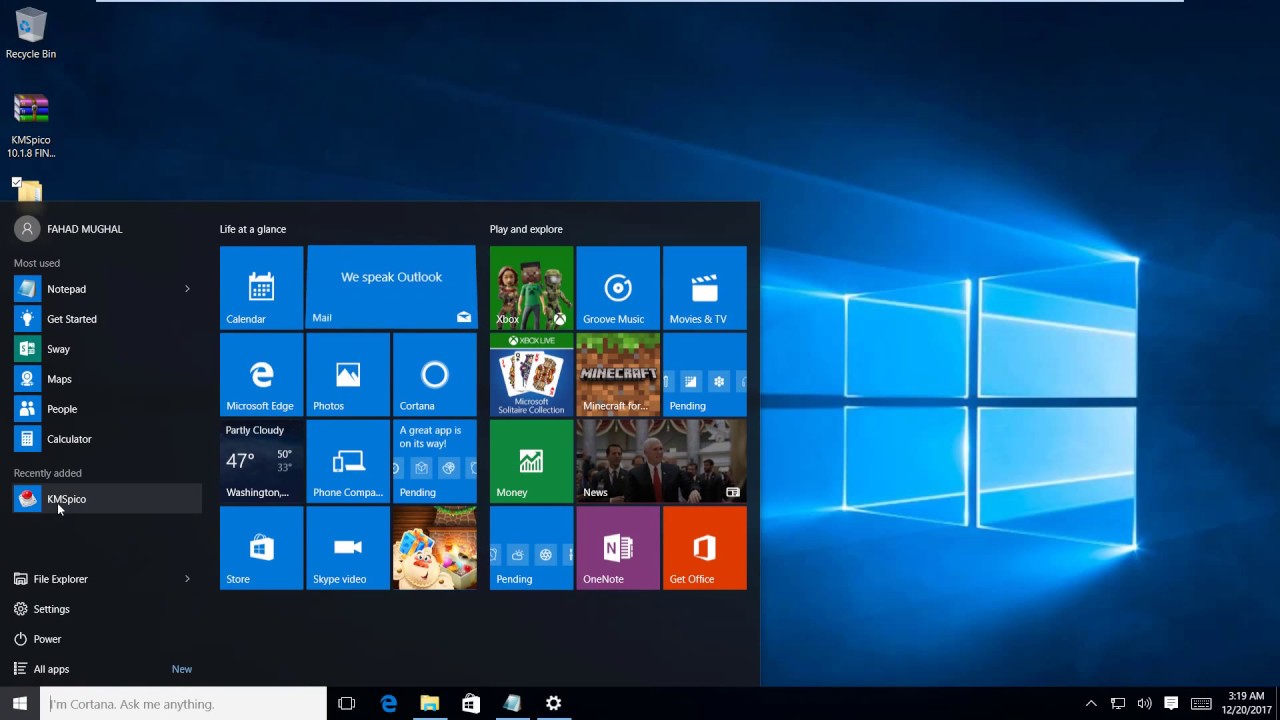
Task: Open People app in start menu
Action: (107, 409)
